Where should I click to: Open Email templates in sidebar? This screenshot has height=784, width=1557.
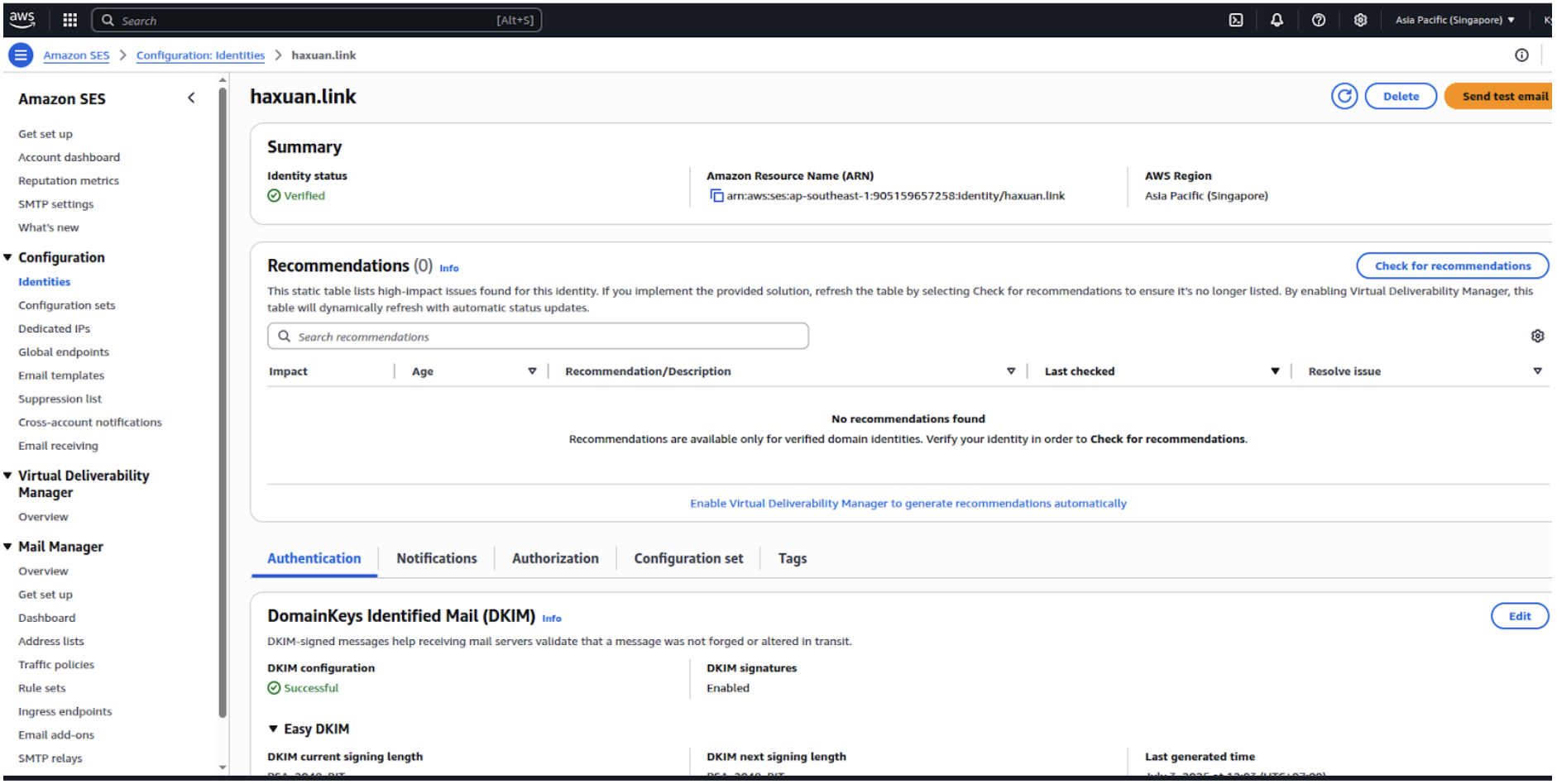(x=61, y=375)
